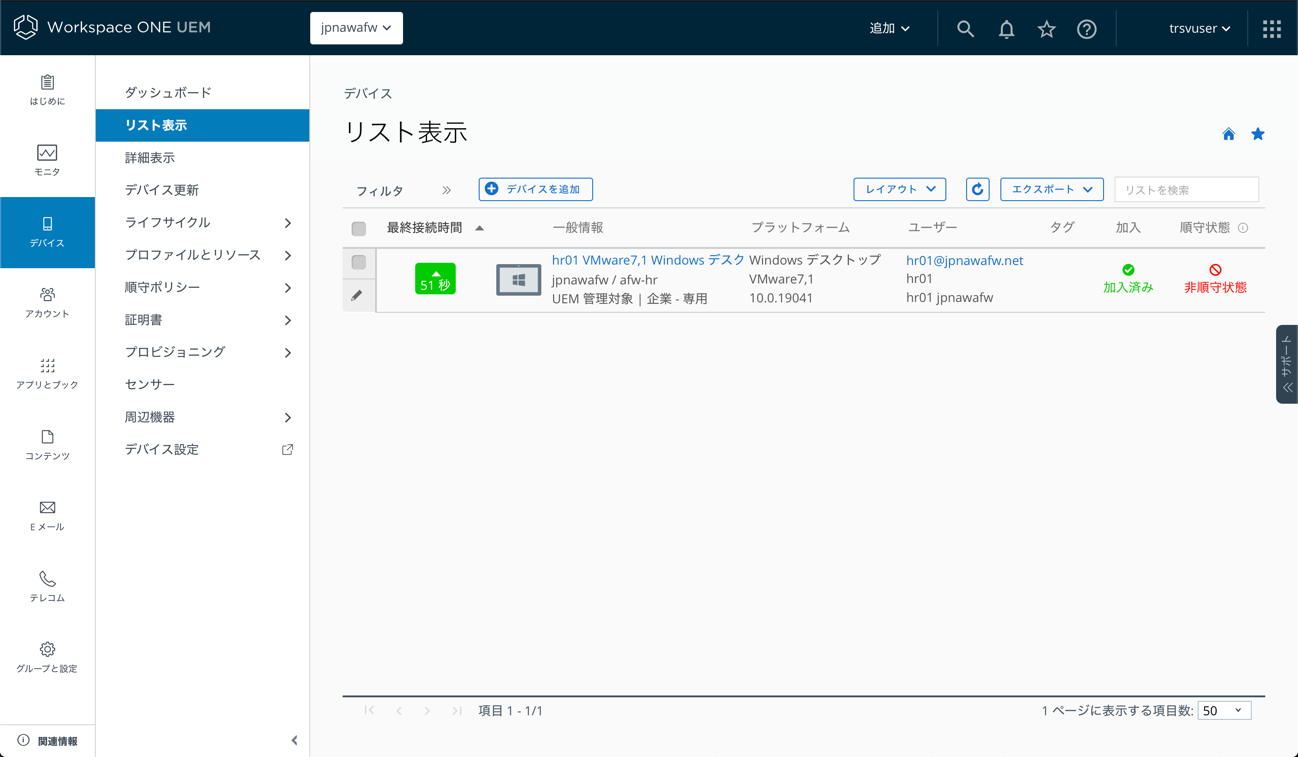This screenshot has width=1298, height=757.
Task: Bookmark this page with blue star
Action: point(1258,134)
